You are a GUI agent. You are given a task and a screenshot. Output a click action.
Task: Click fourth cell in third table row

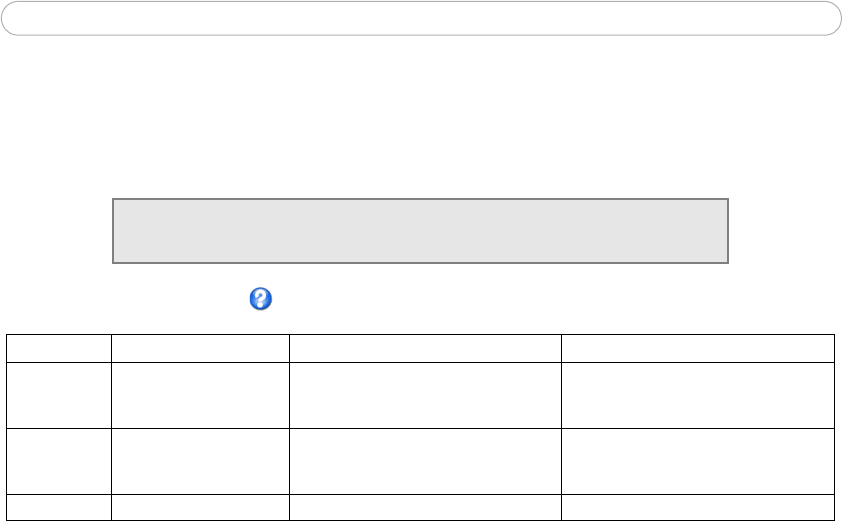tap(697, 461)
